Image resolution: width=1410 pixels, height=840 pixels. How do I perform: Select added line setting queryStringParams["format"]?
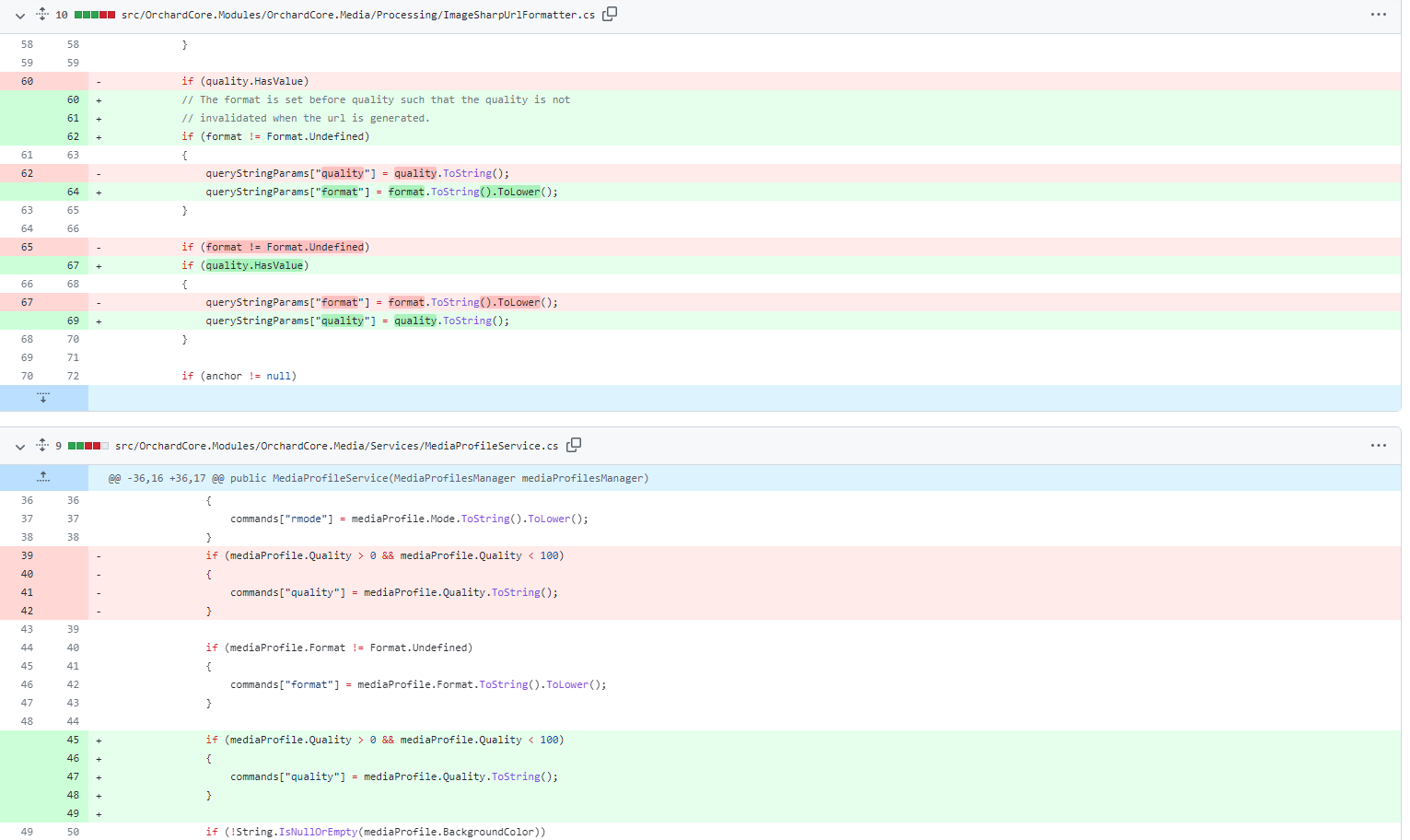(x=382, y=192)
